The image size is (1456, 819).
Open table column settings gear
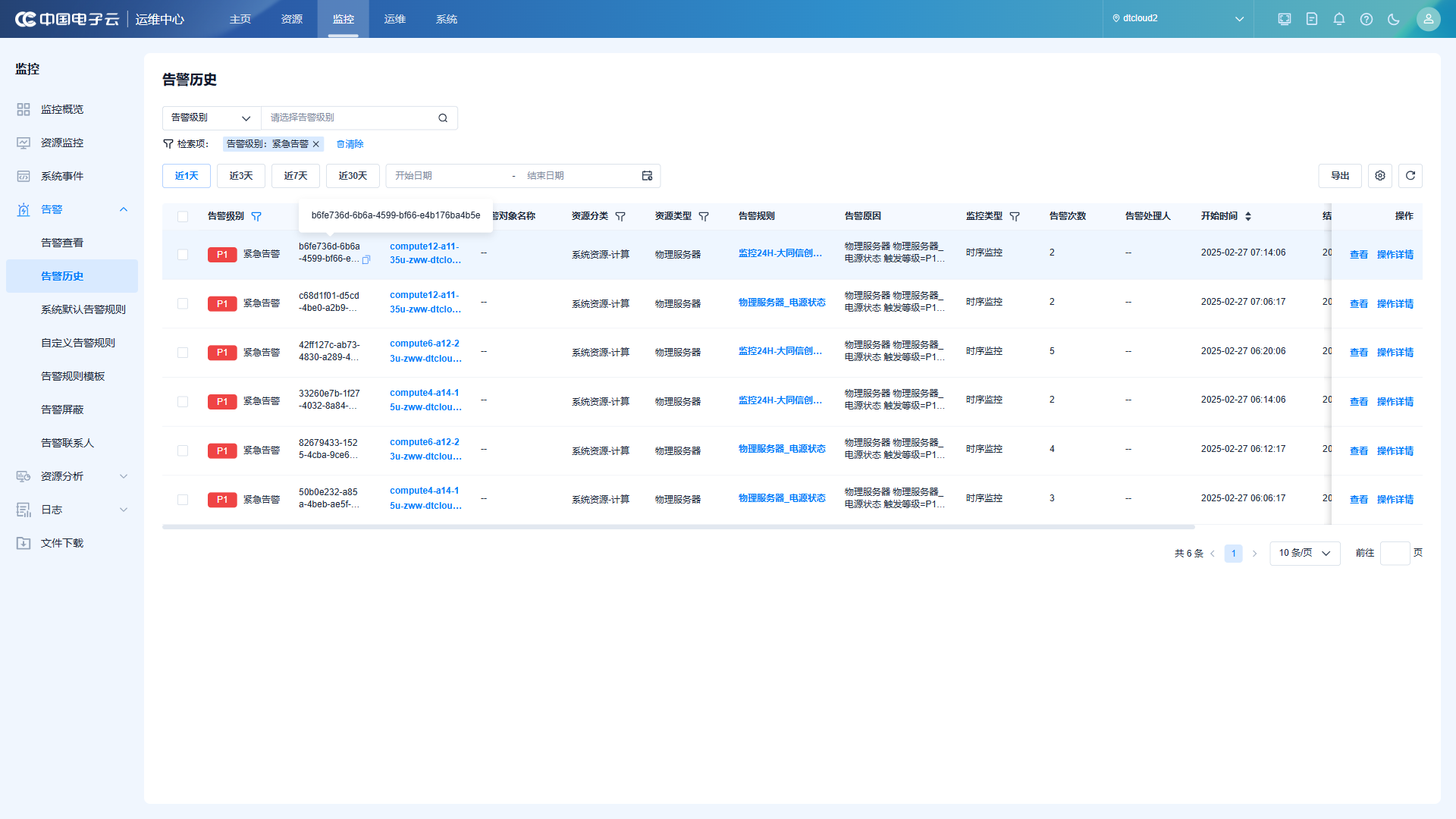point(1379,176)
